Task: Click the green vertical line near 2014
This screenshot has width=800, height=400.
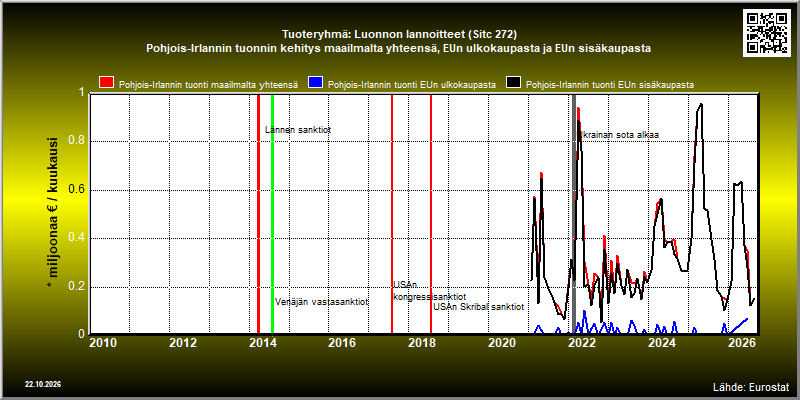Action: click(x=272, y=214)
